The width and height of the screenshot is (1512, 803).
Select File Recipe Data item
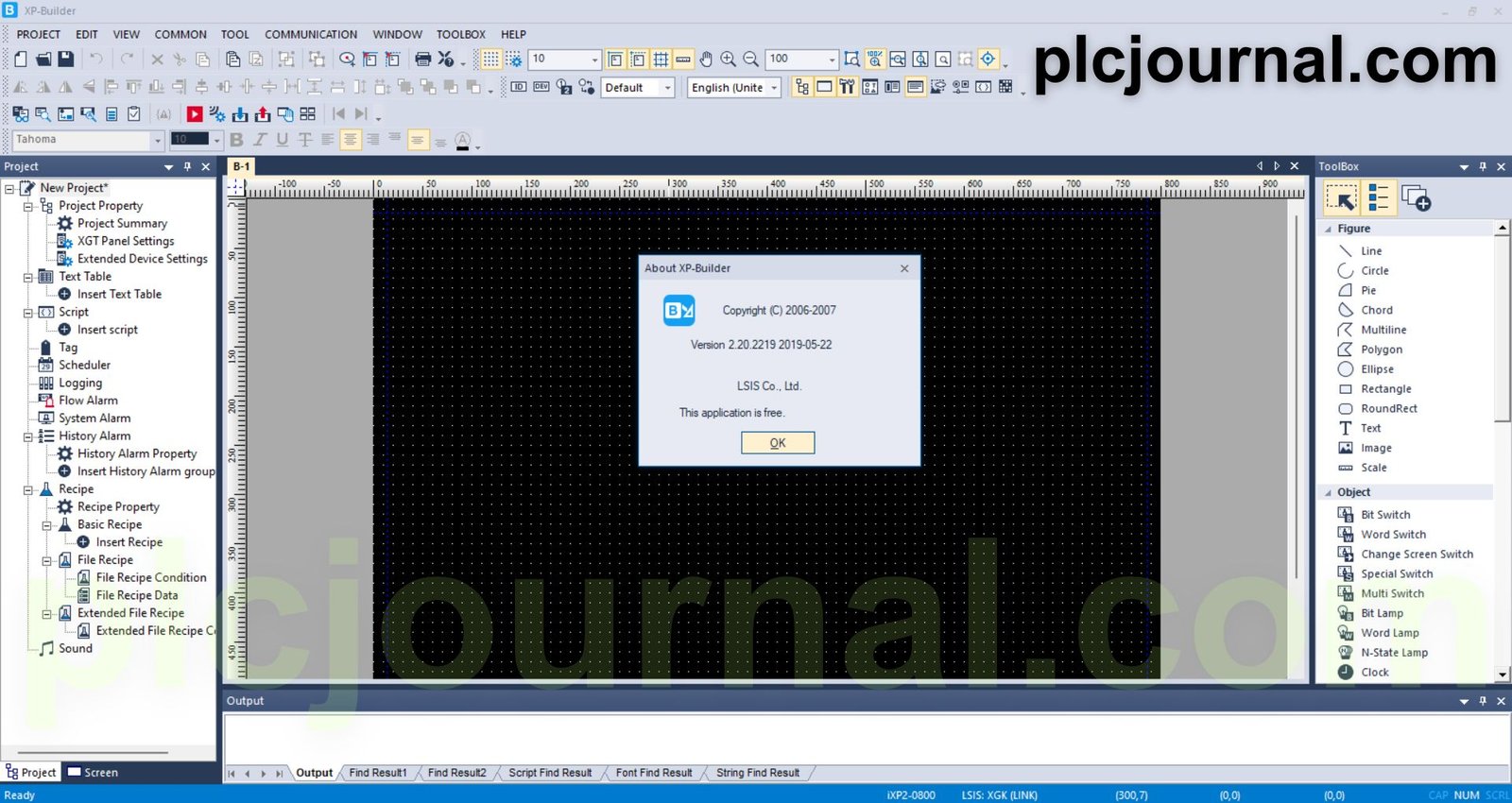pos(137,595)
